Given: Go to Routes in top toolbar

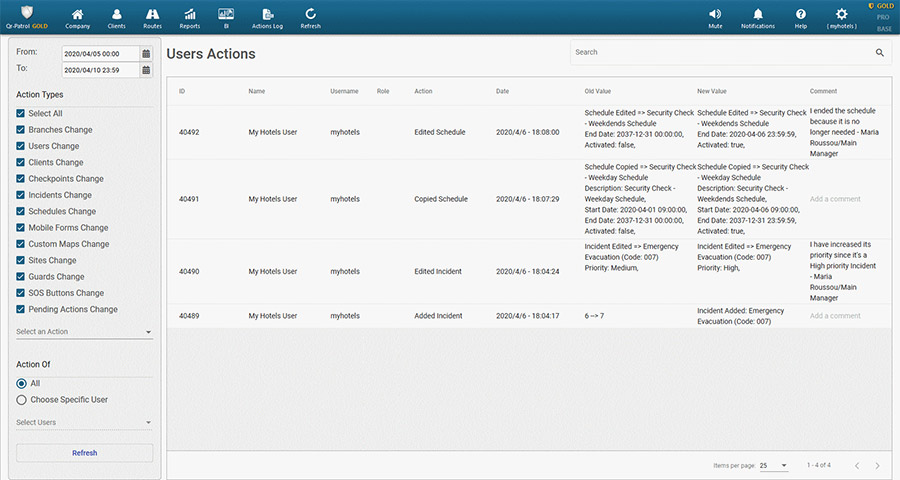Looking at the screenshot, I should (152, 14).
